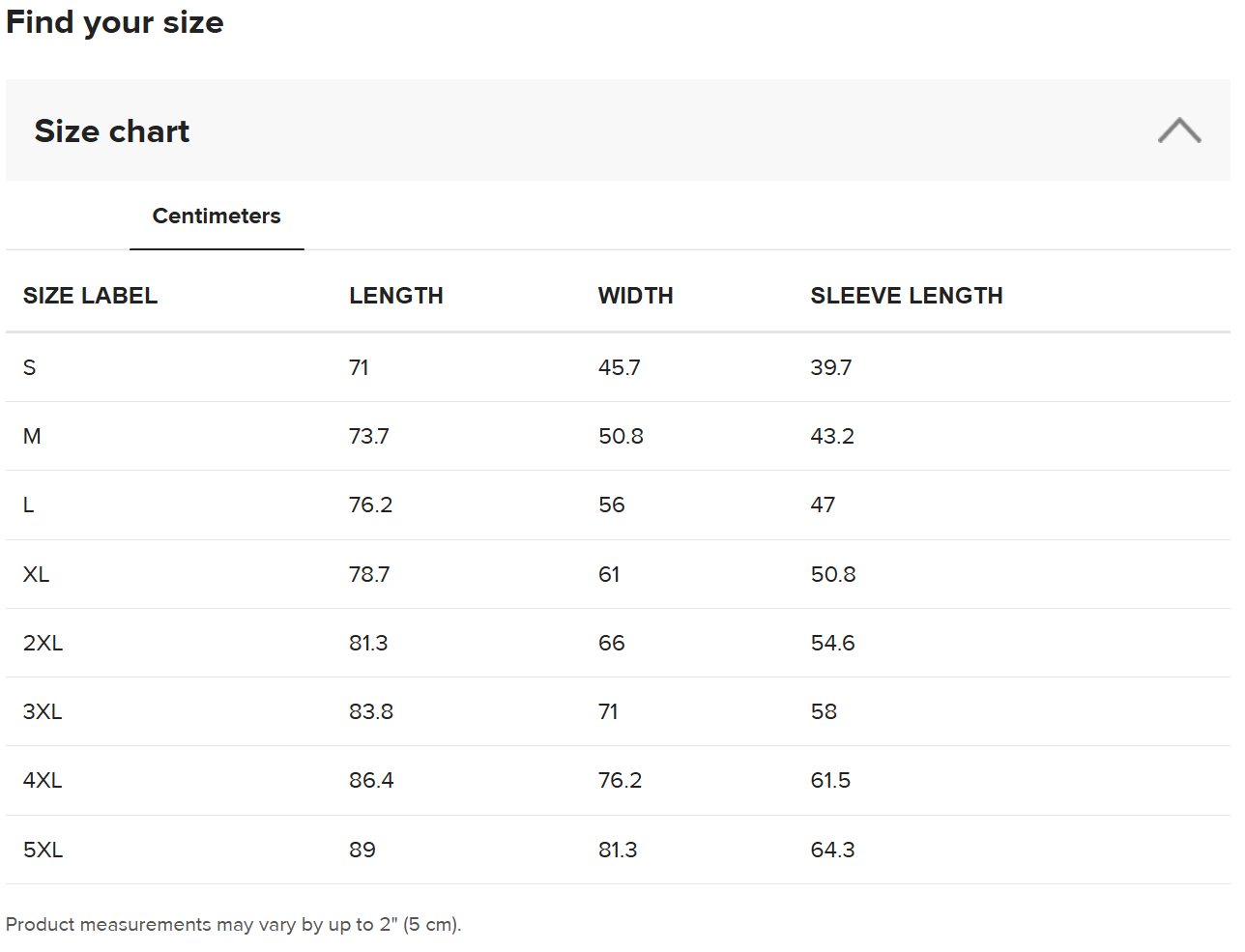Click the SLEEVE LENGTH column header
Viewport: 1245px width, 952px height.
point(906,296)
